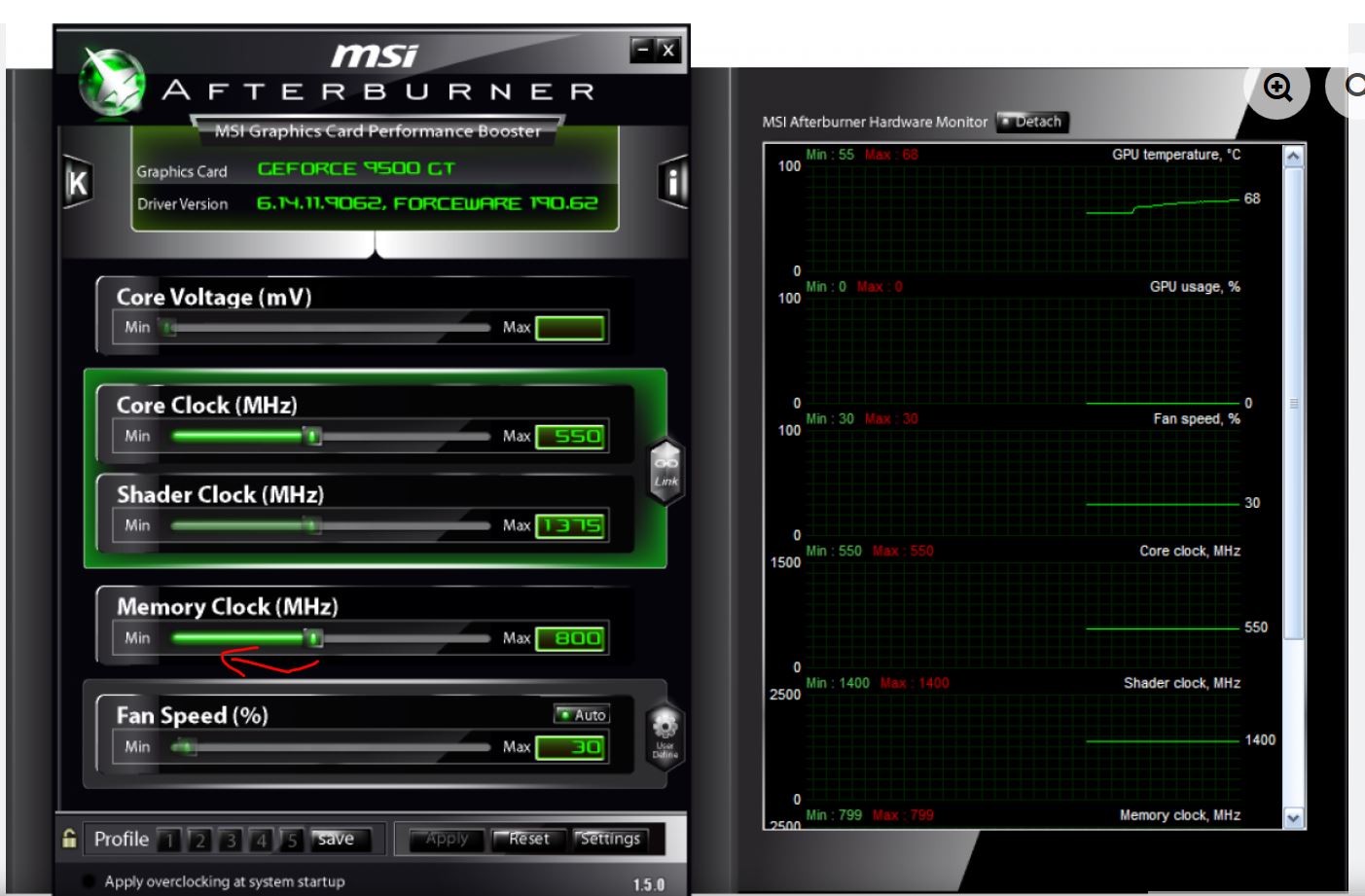Click the Fan Speed value field 30
1365x896 pixels.
click(571, 747)
